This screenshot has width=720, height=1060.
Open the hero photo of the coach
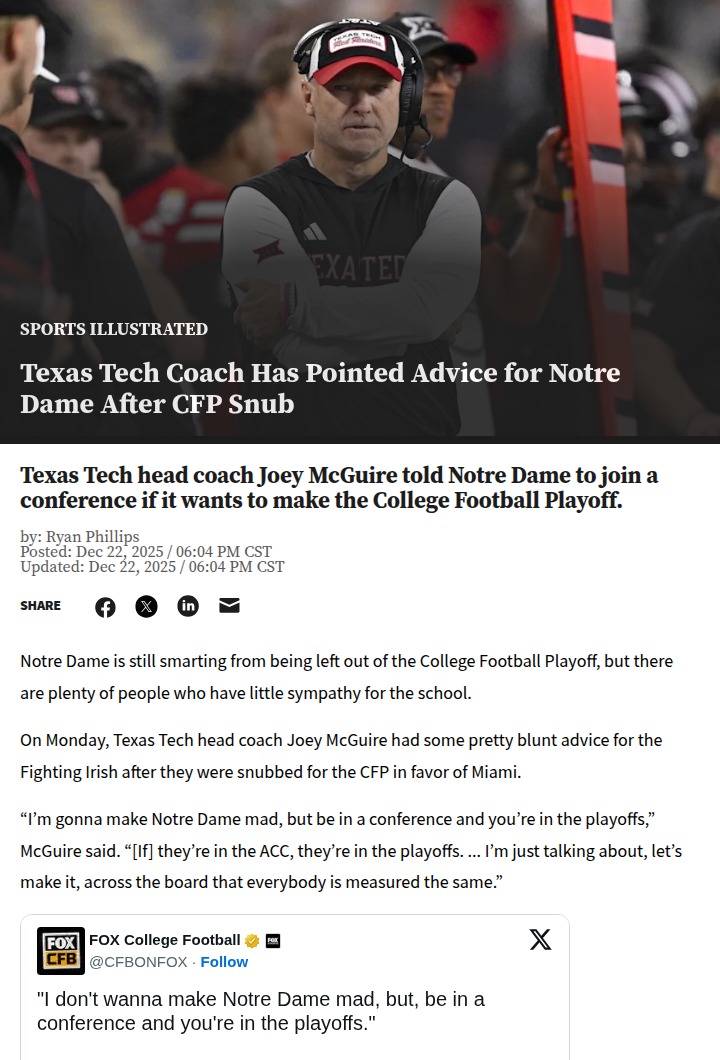[x=360, y=160]
